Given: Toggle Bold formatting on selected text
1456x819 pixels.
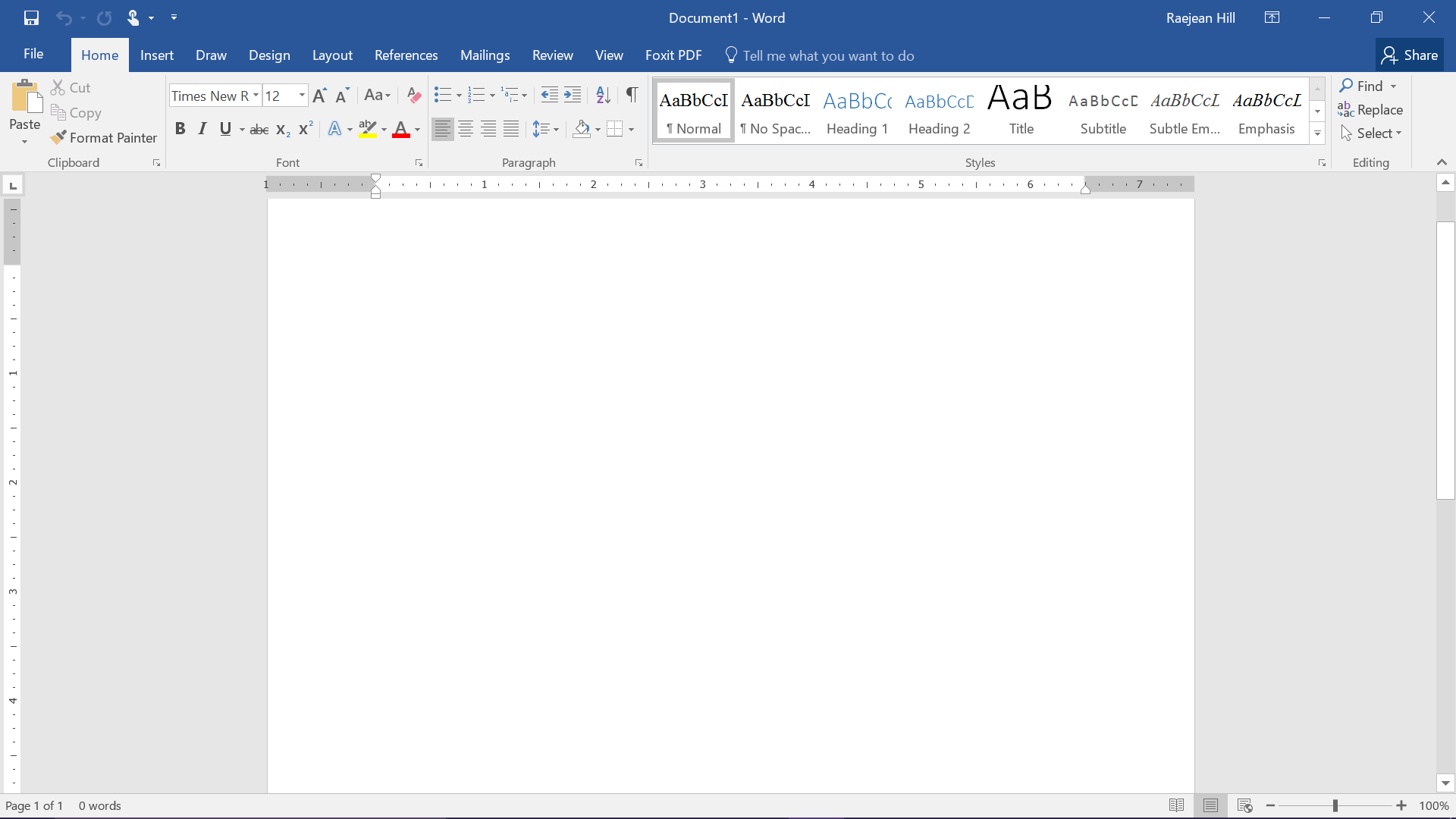Looking at the screenshot, I should click(179, 128).
